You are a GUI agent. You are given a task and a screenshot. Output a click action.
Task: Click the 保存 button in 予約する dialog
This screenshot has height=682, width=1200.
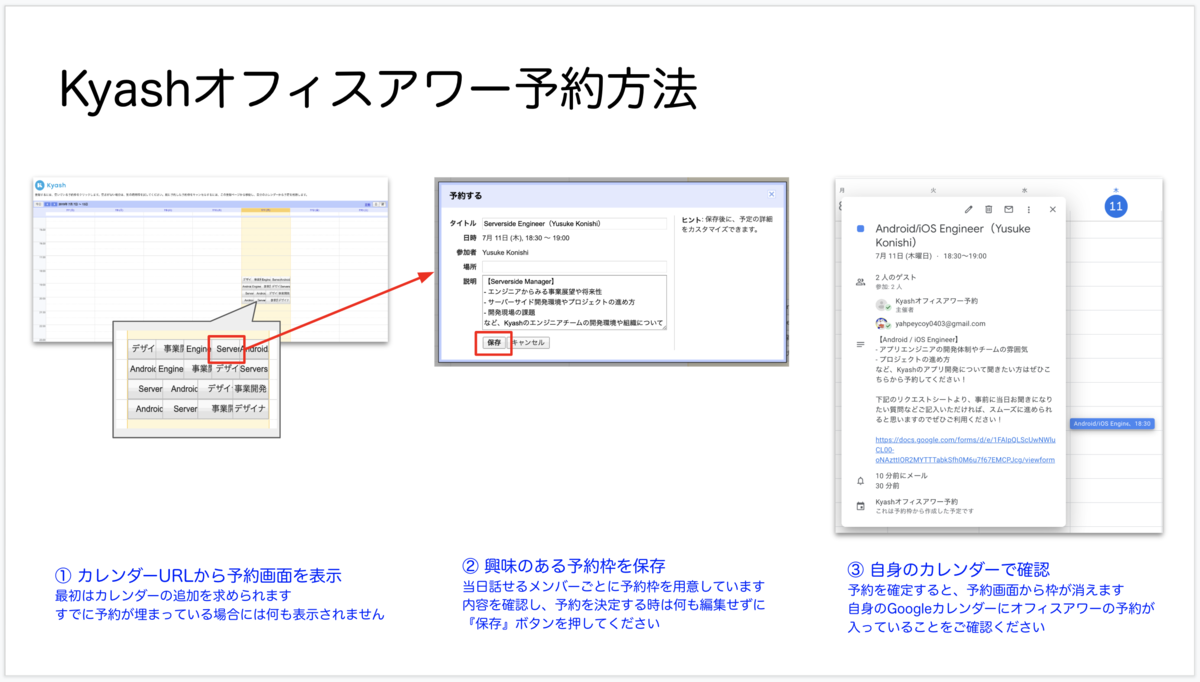[494, 342]
